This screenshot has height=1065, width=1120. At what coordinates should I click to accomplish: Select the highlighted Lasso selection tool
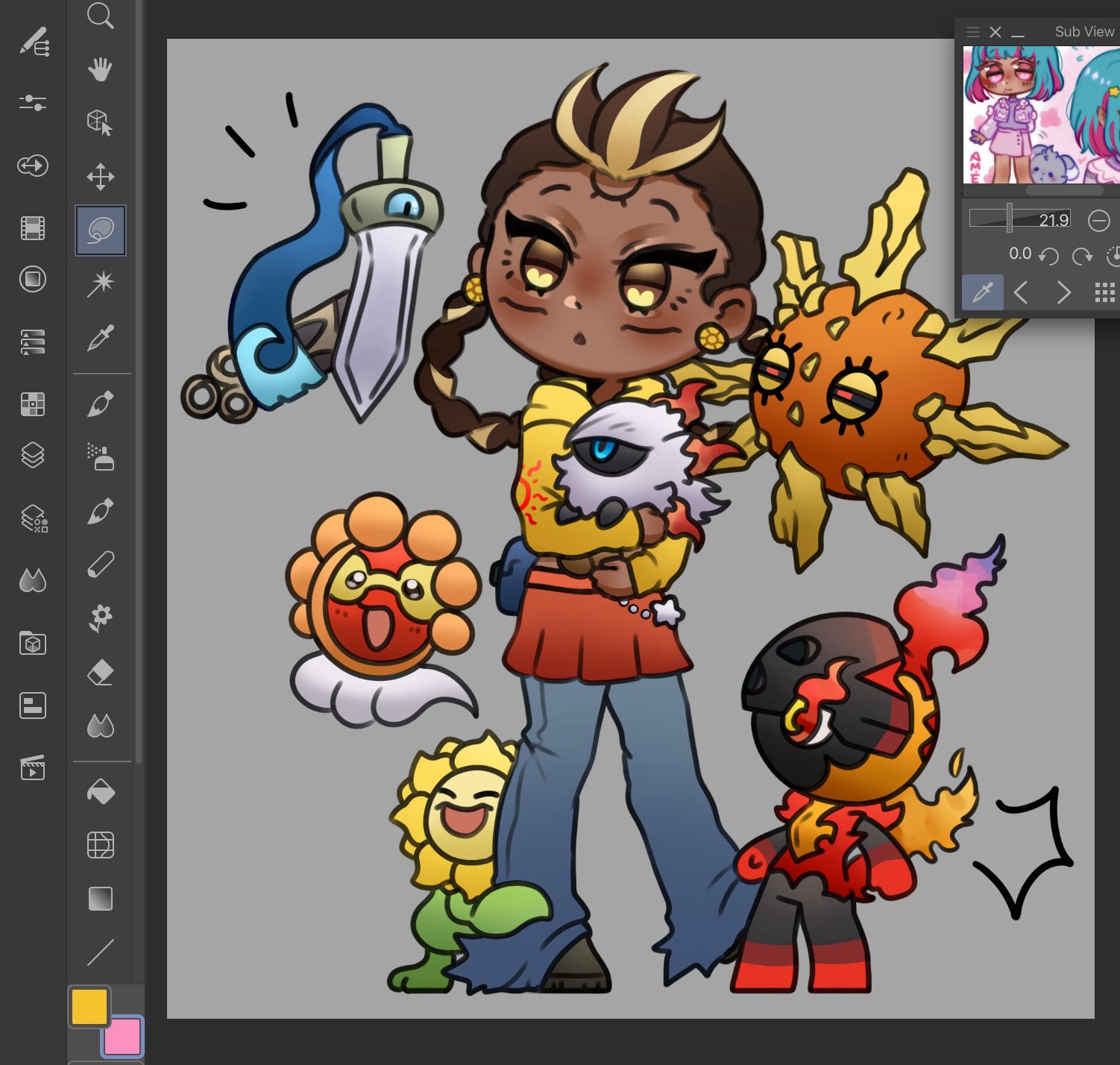click(101, 230)
